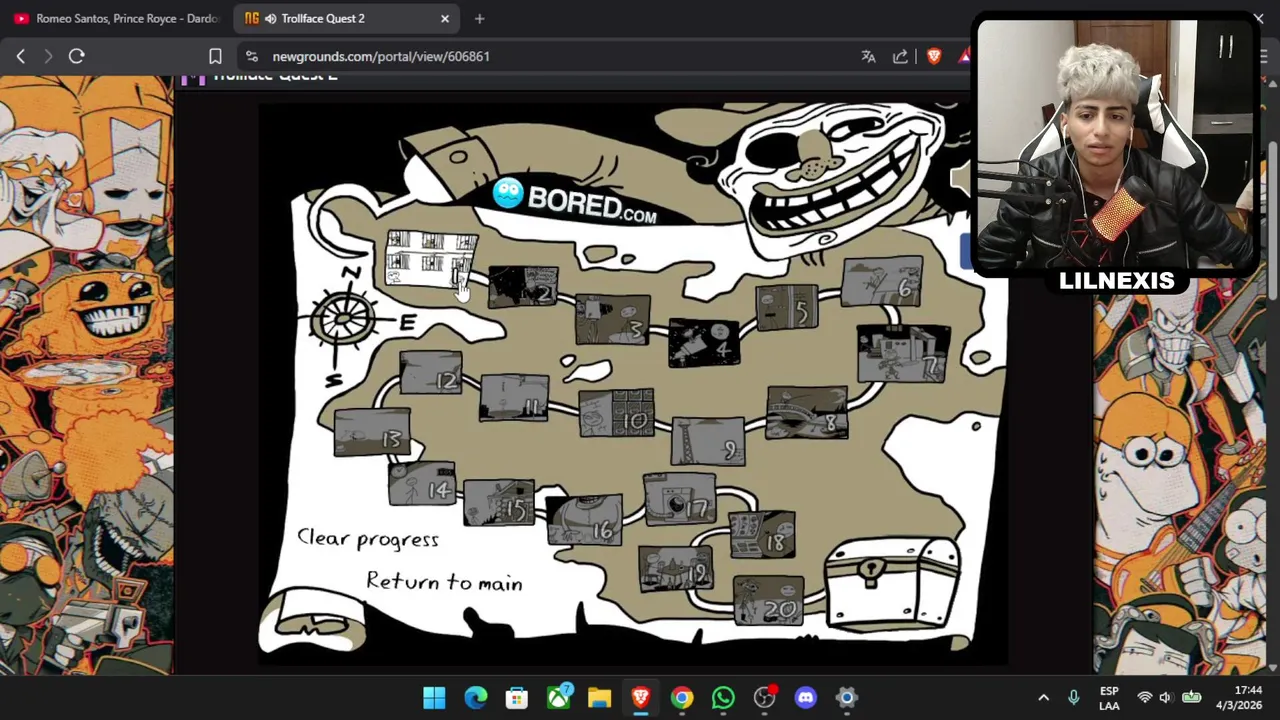Open level 7 on the map

(x=904, y=354)
